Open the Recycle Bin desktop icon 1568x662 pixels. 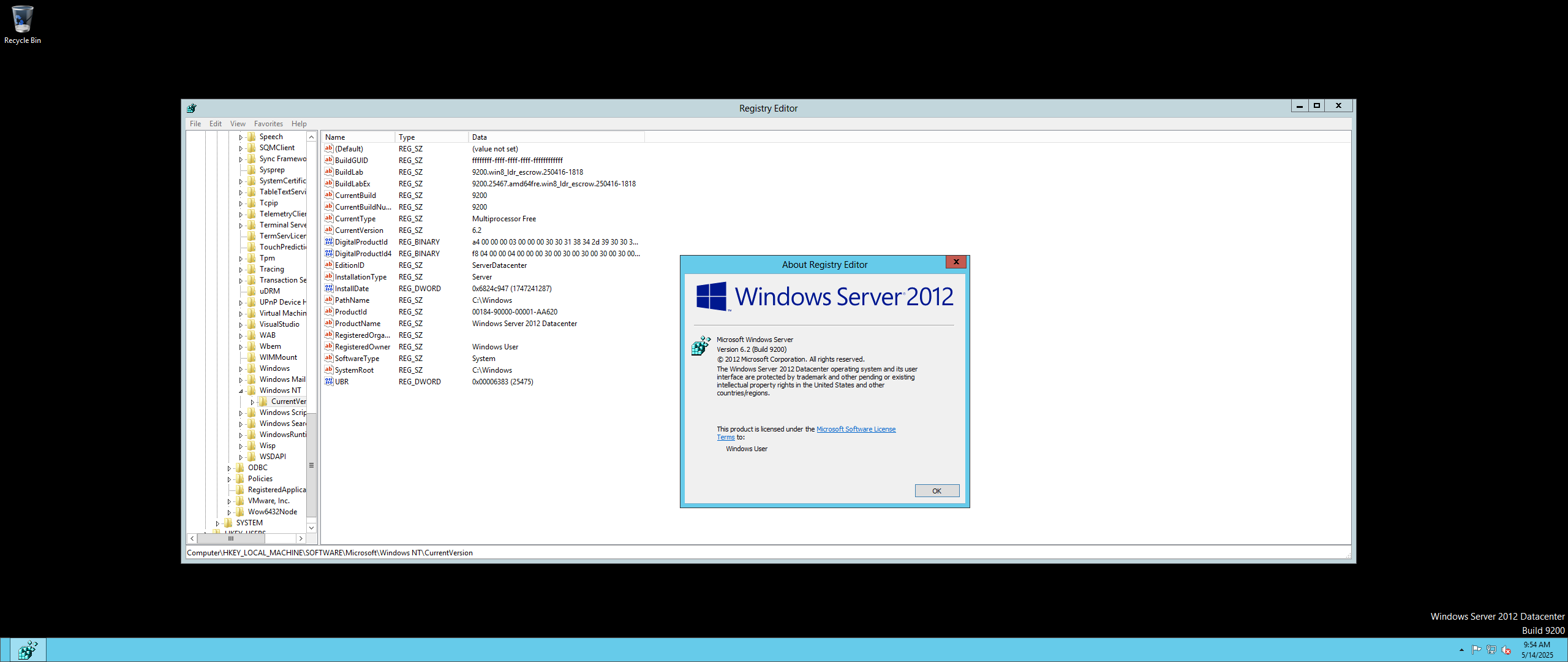pos(22,25)
